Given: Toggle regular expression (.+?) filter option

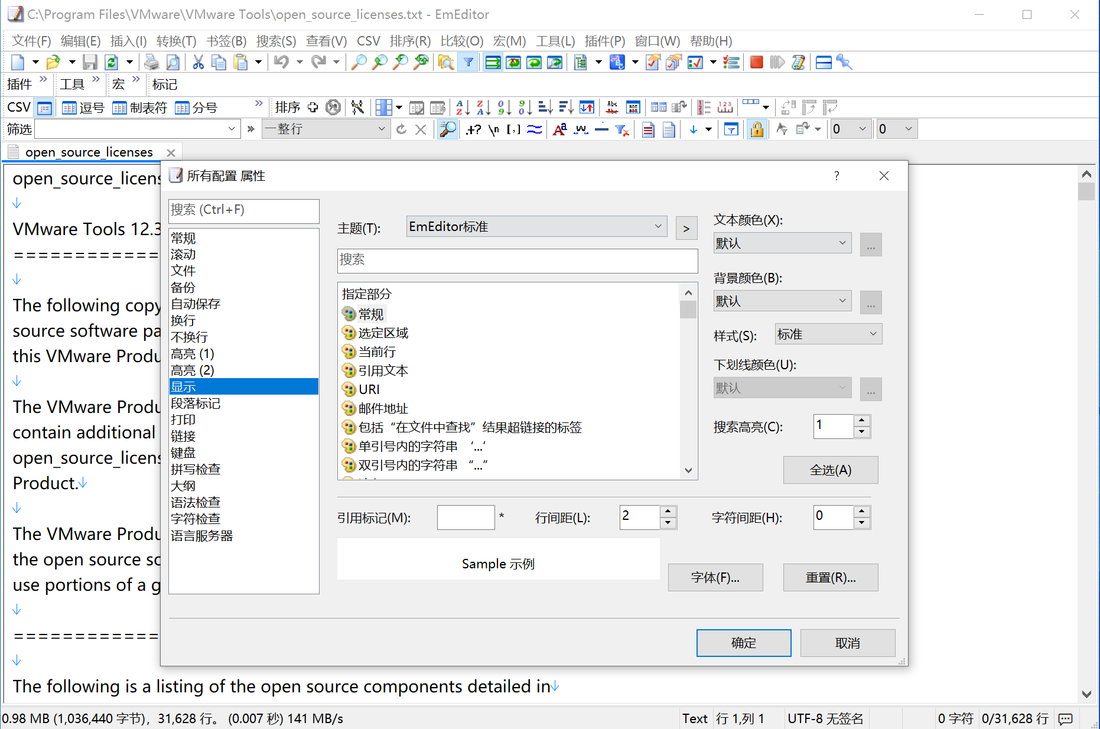Looking at the screenshot, I should tap(474, 129).
